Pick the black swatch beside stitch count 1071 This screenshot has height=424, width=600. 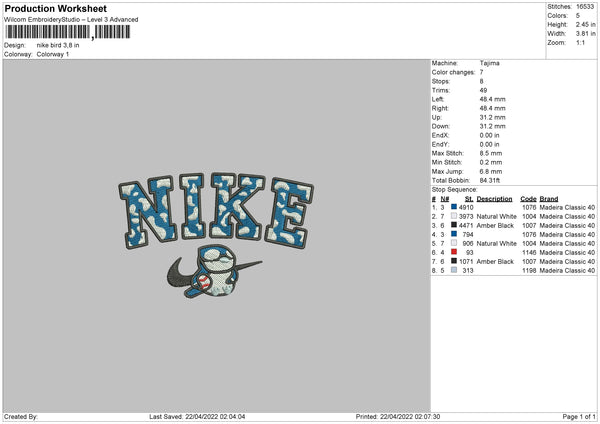tap(454, 261)
